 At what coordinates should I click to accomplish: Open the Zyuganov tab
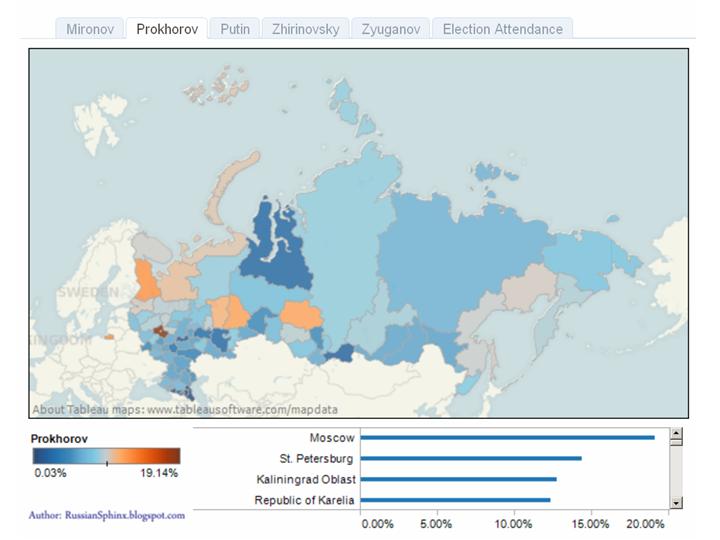391,29
